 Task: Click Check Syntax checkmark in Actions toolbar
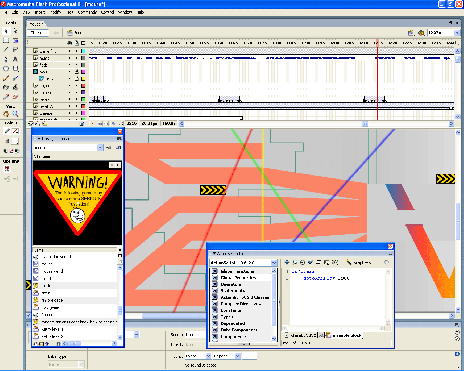(310, 262)
